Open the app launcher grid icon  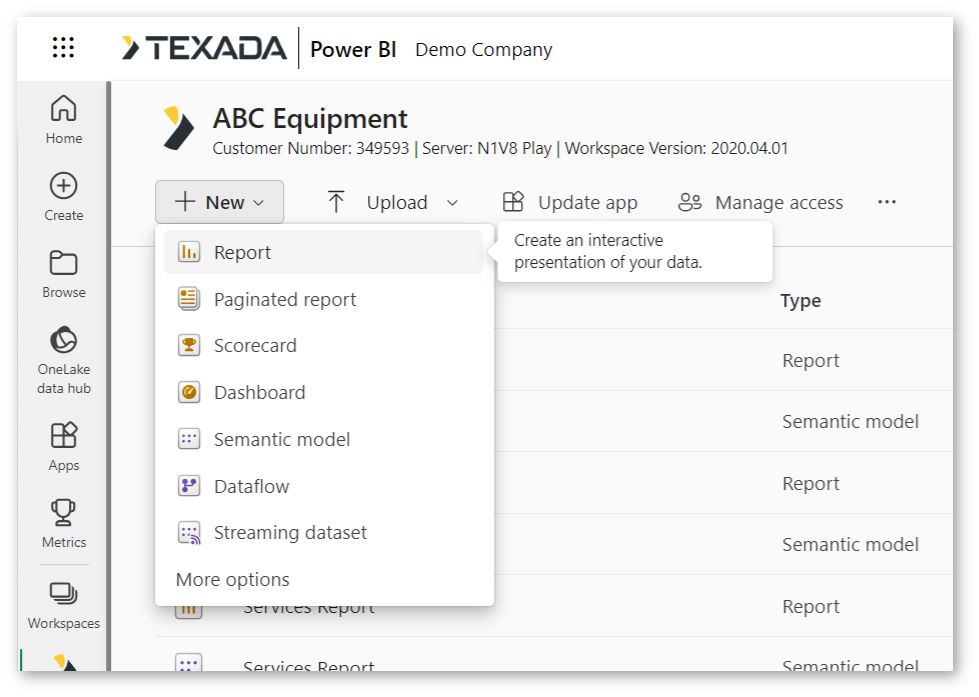[63, 47]
